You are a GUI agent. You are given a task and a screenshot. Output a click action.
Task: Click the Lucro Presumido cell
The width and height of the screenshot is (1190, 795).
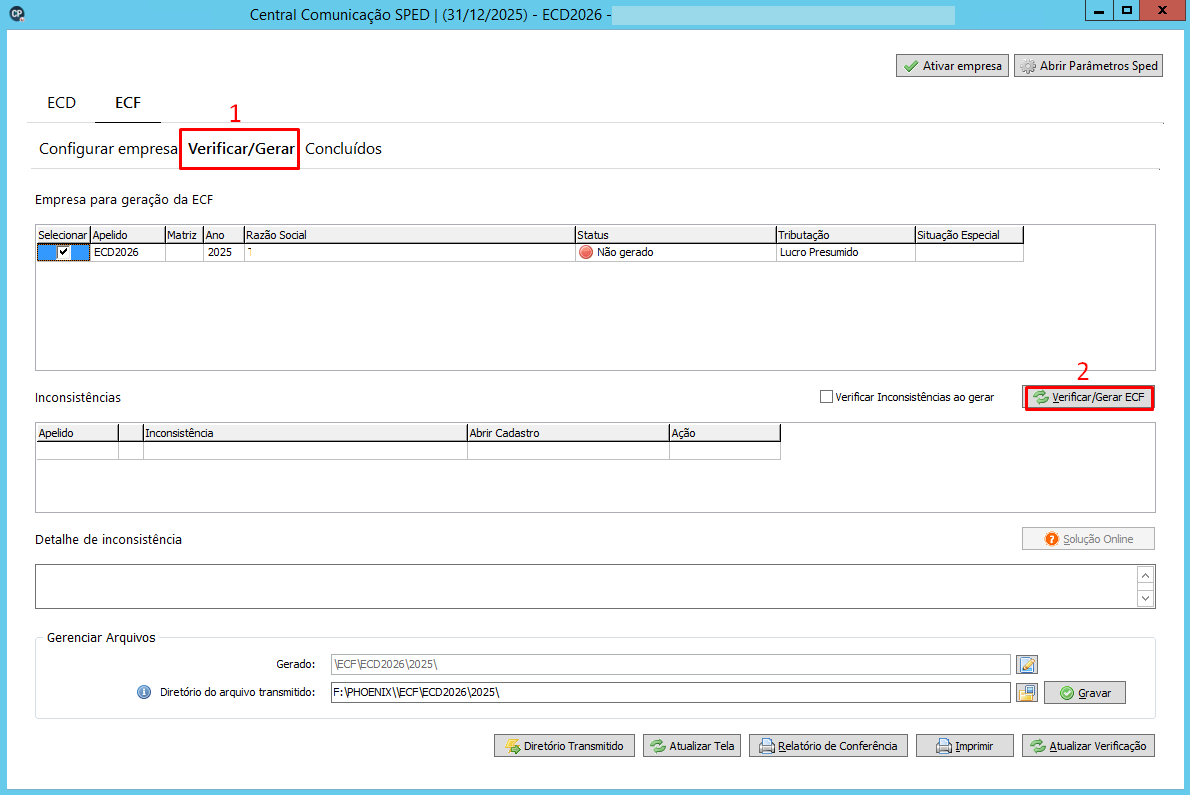pos(845,253)
